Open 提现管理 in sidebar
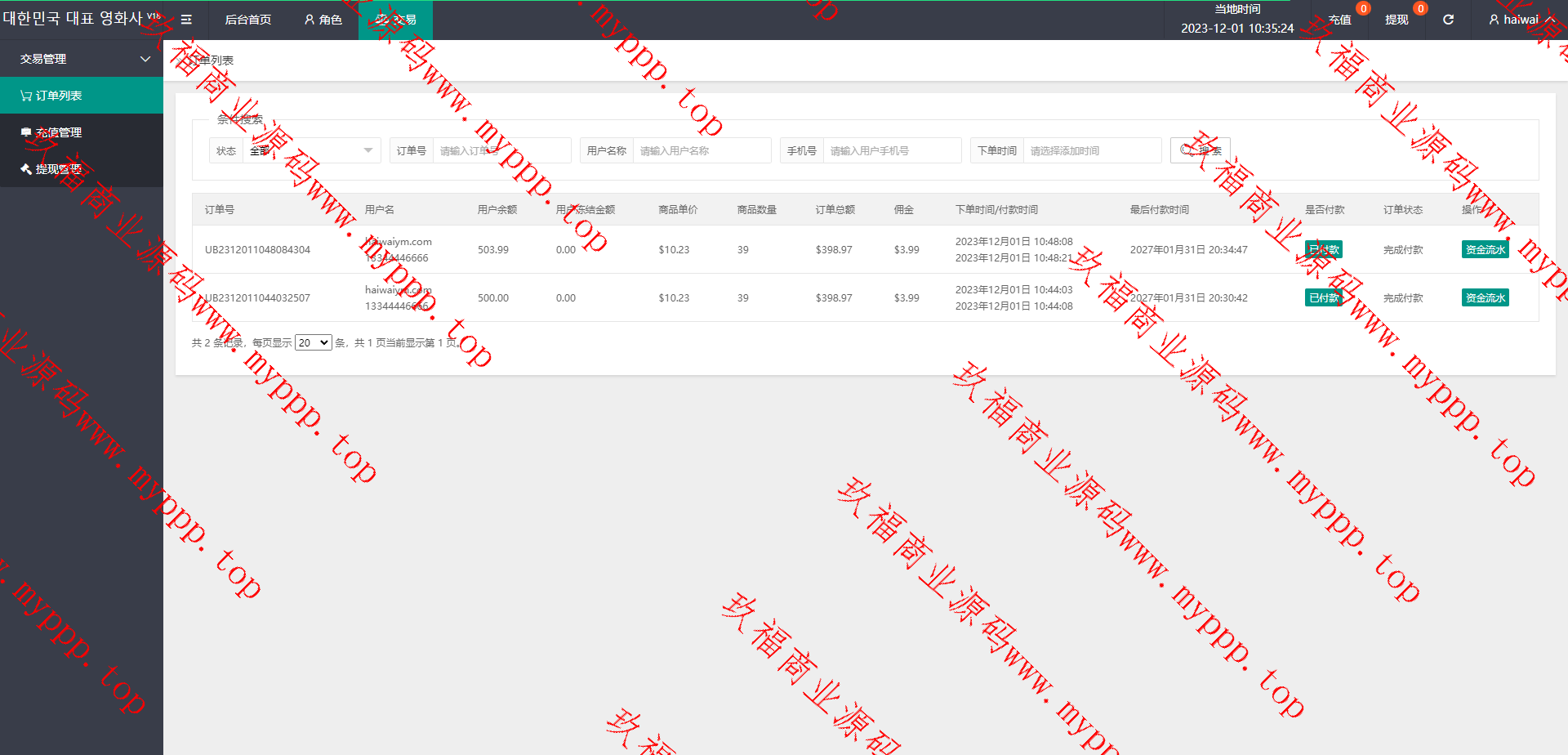The image size is (1568, 755). 82,169
